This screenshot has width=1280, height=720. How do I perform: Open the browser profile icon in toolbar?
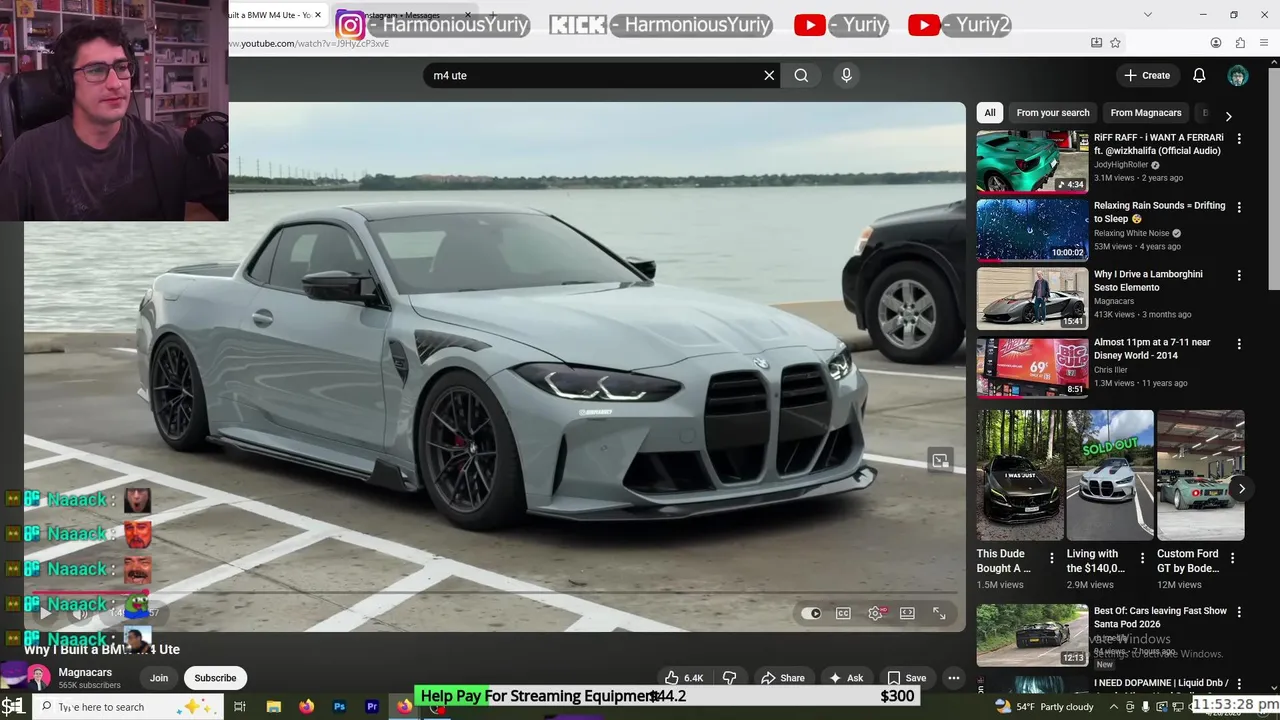(1216, 43)
